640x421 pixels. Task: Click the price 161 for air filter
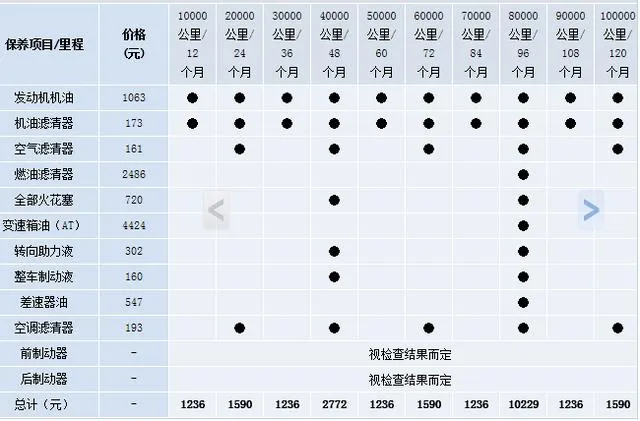134,149
